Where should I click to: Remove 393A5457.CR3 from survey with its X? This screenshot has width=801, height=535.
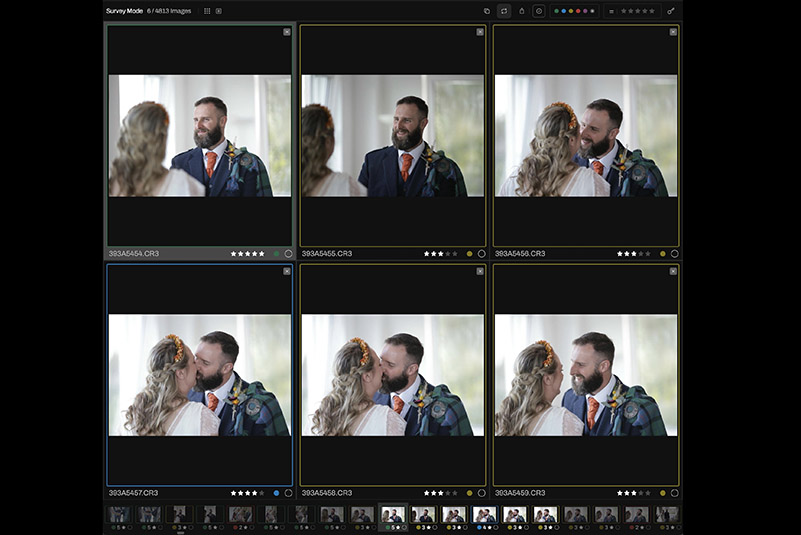point(287,271)
